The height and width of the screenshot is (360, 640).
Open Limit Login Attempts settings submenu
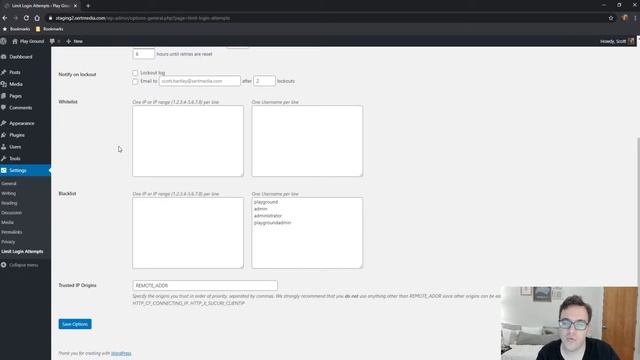click(x=22, y=251)
